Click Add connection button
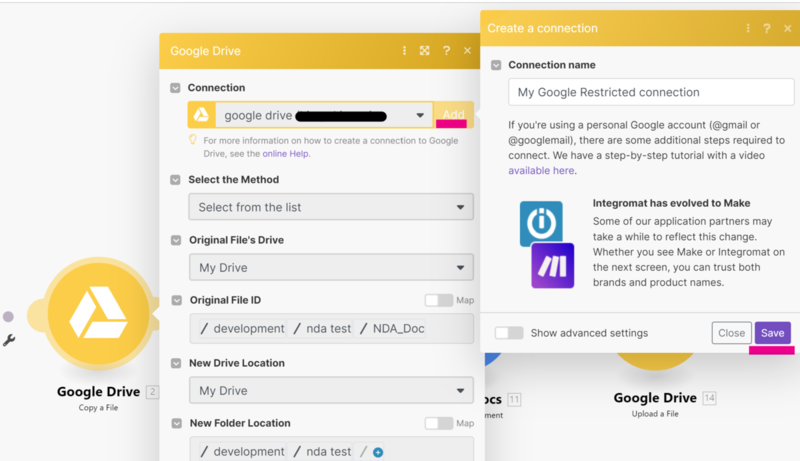The width and height of the screenshot is (800, 461). tap(453, 114)
